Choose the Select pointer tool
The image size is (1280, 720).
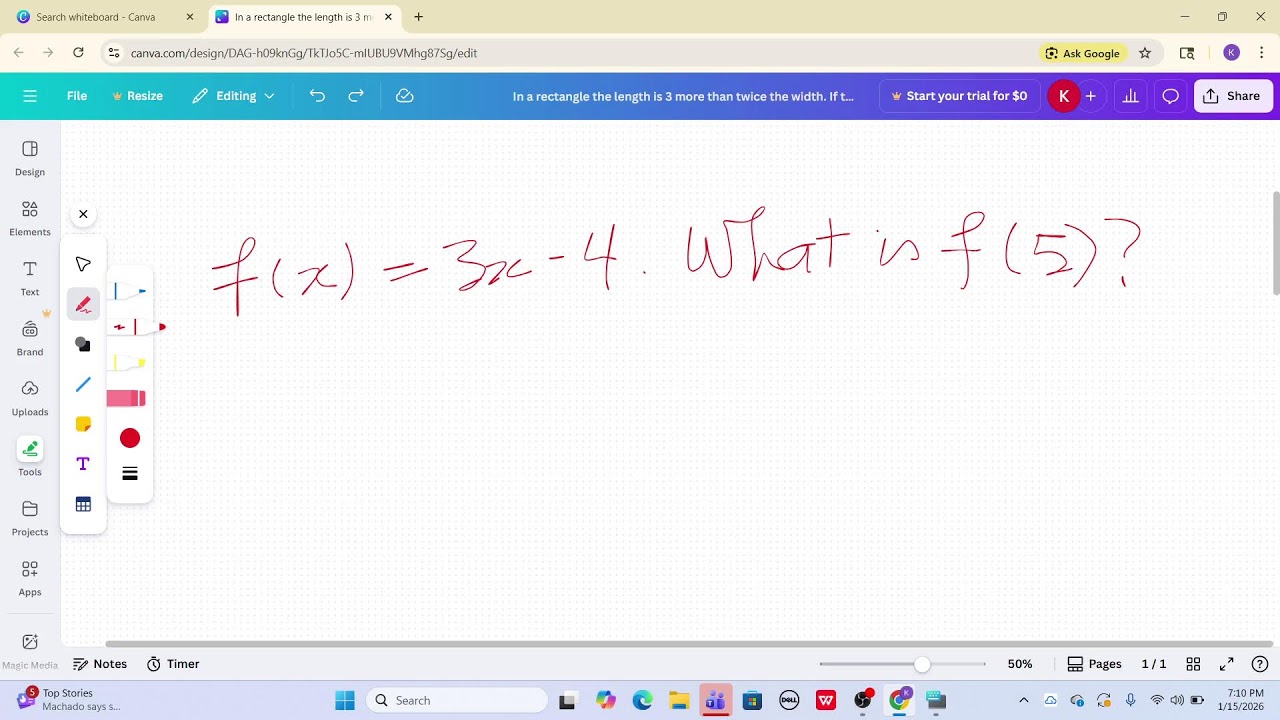click(x=83, y=264)
